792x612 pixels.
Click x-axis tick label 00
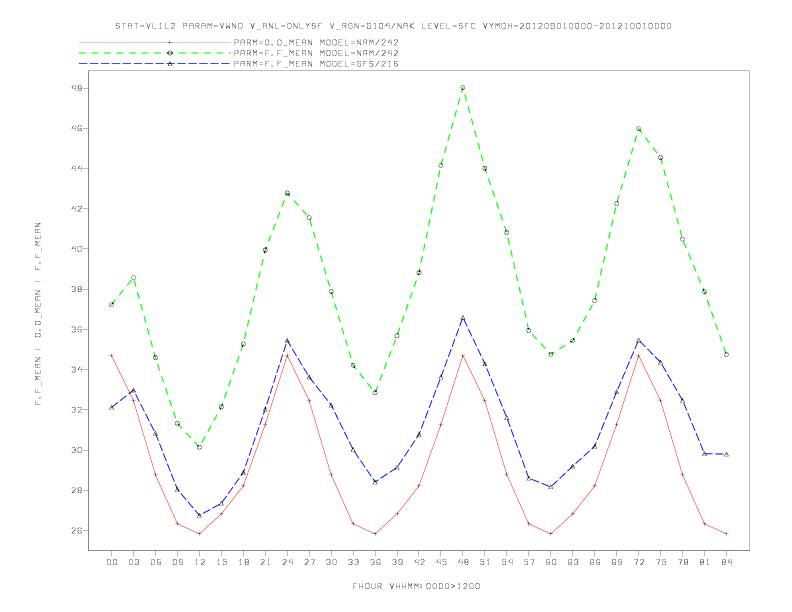click(112, 562)
